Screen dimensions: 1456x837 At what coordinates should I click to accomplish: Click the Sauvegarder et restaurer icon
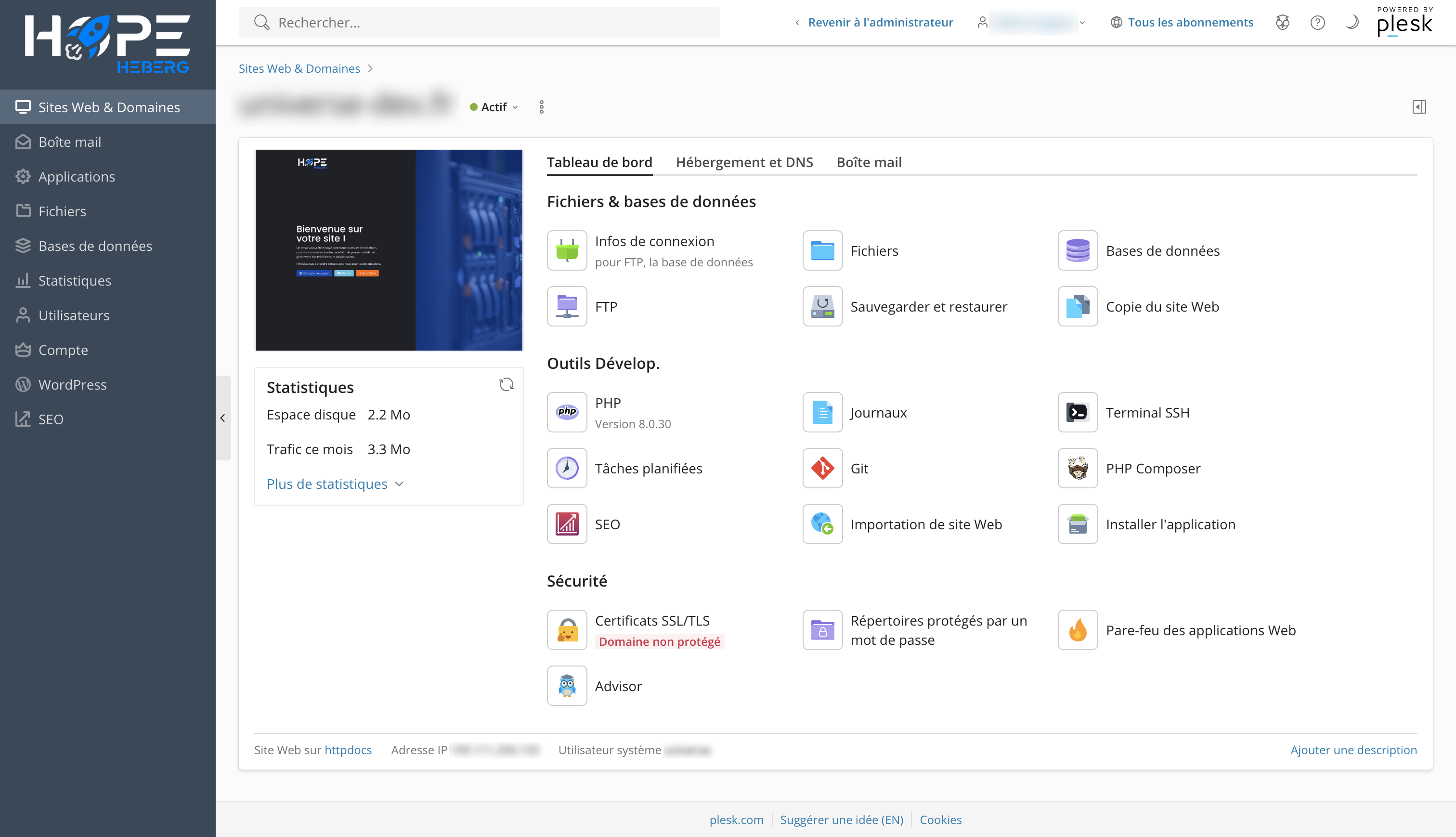coord(822,306)
